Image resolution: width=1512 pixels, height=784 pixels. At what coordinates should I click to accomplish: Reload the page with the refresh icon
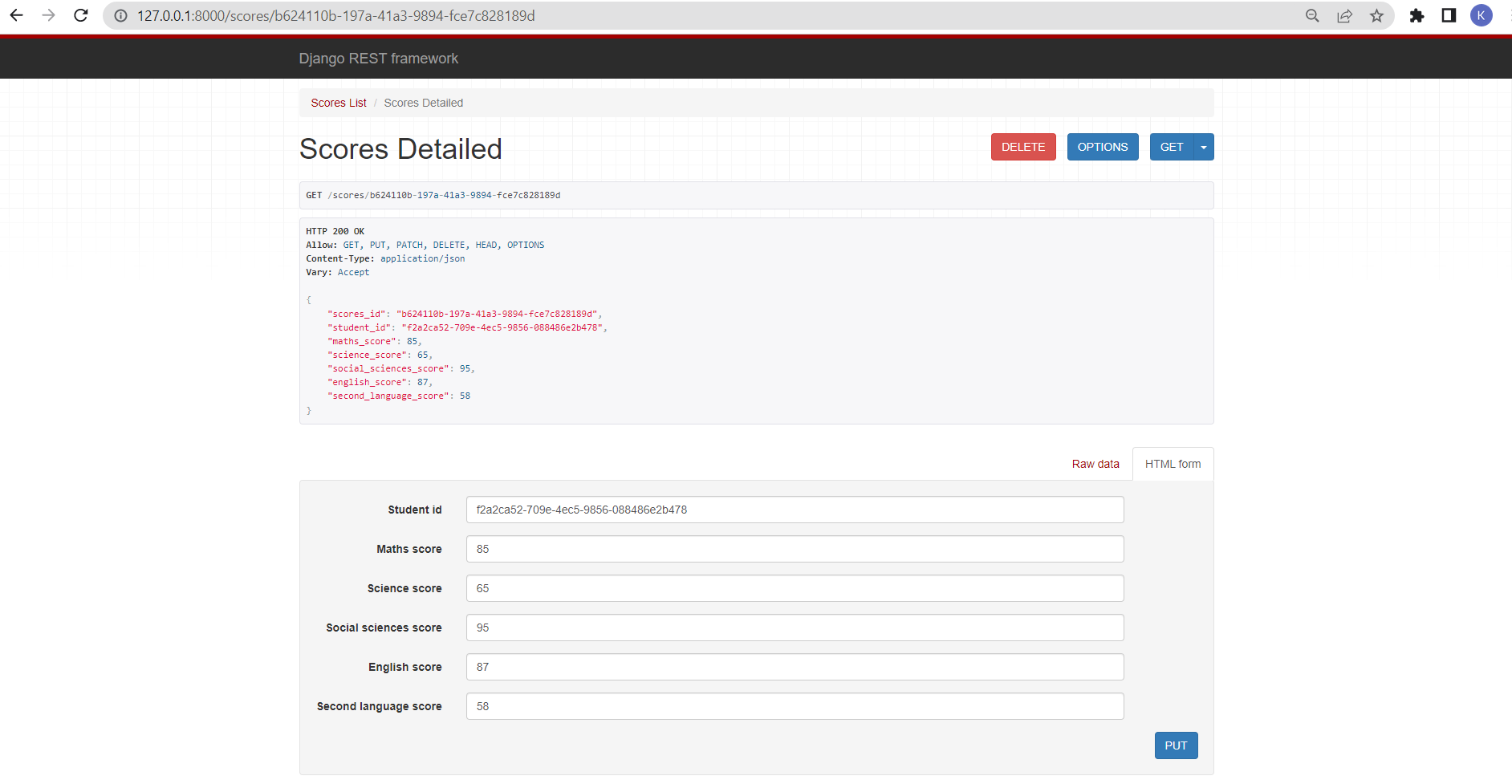[80, 15]
